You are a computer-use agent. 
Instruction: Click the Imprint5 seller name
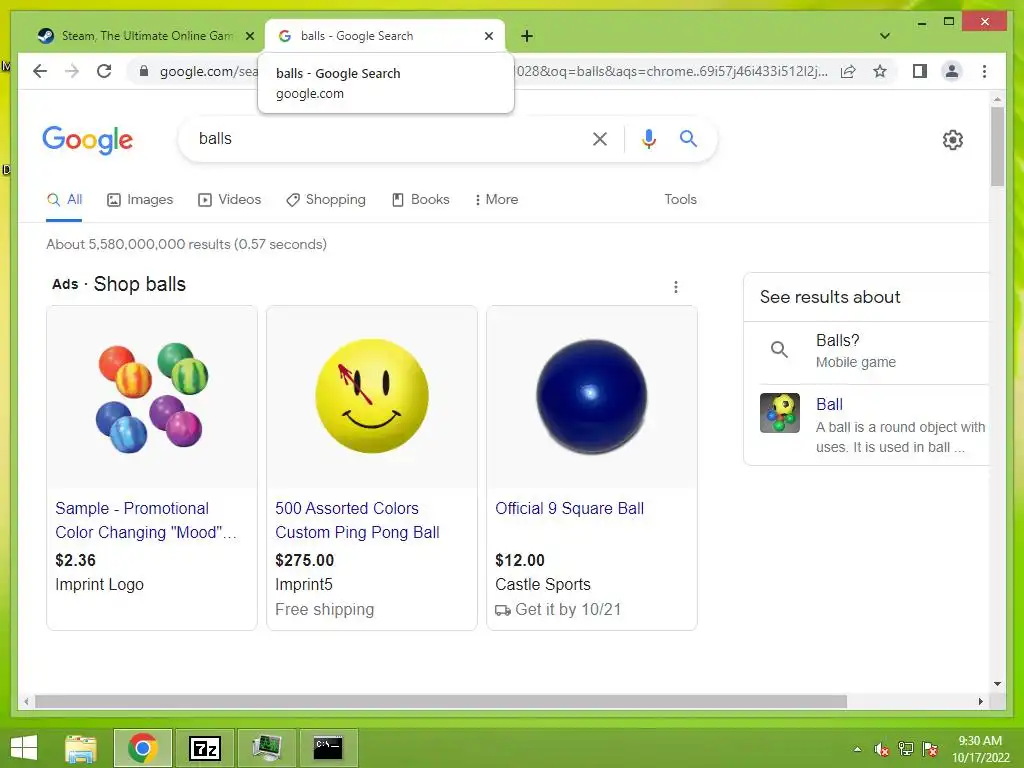coord(304,584)
